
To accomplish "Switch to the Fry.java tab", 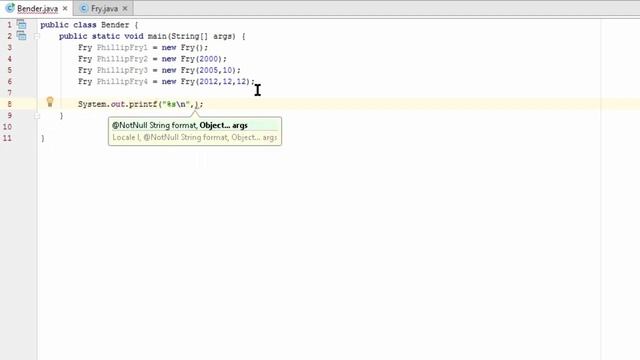I will pos(104,8).
